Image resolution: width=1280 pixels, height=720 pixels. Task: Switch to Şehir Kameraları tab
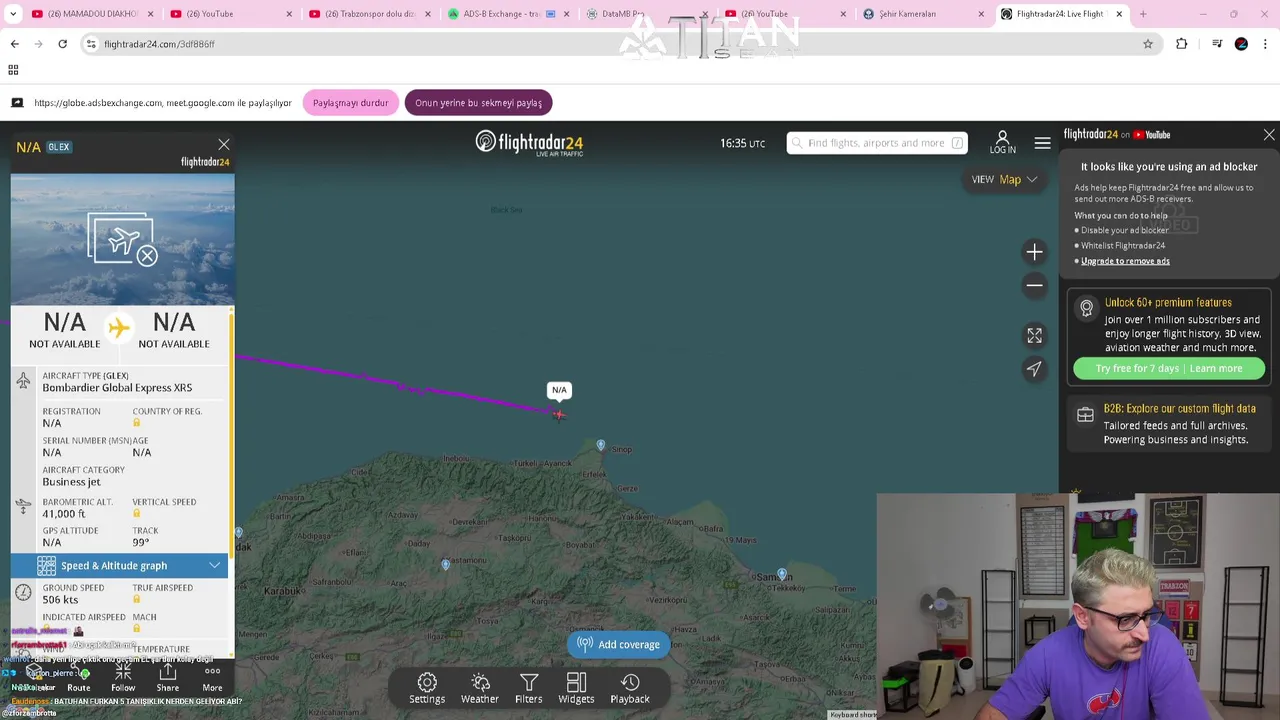click(922, 14)
